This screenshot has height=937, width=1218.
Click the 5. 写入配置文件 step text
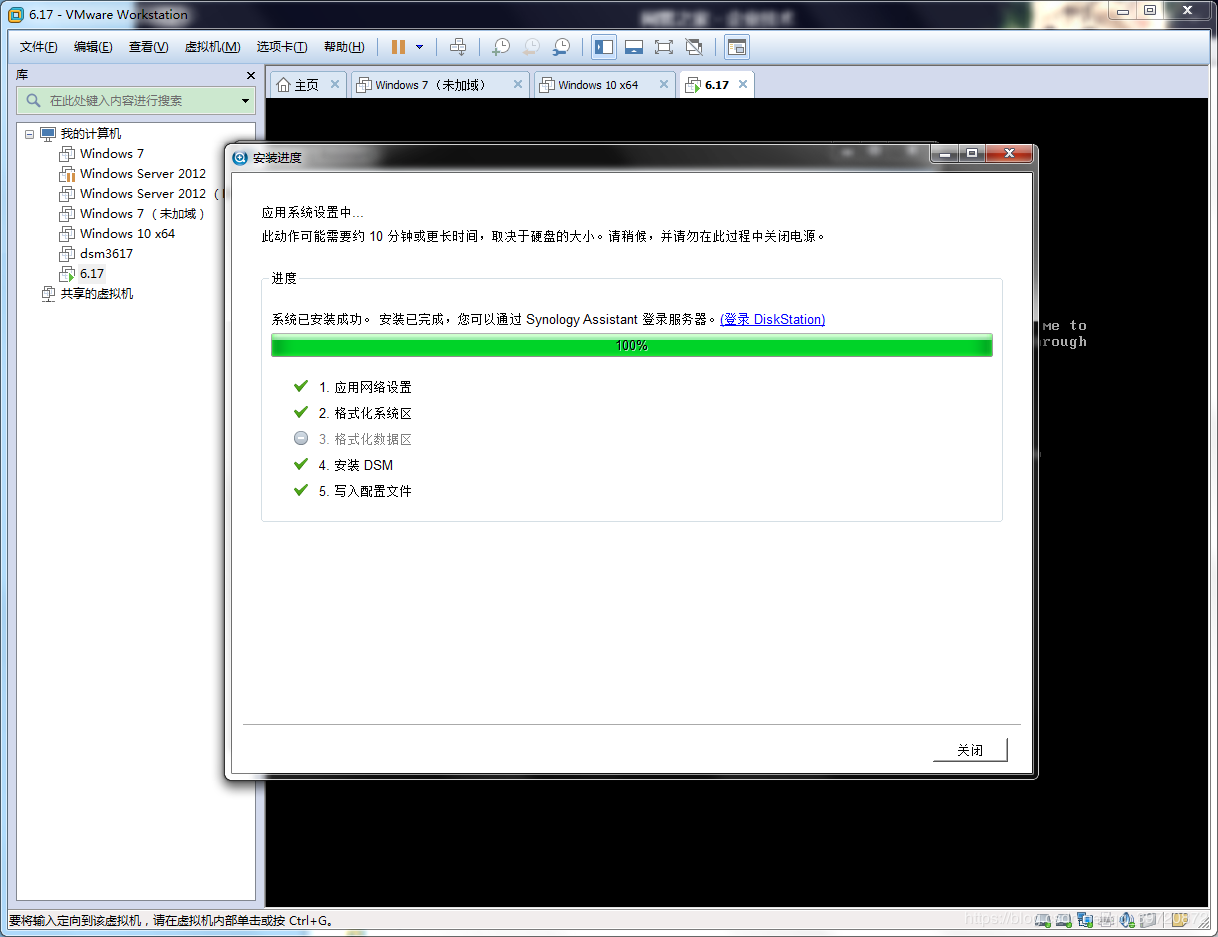365,491
